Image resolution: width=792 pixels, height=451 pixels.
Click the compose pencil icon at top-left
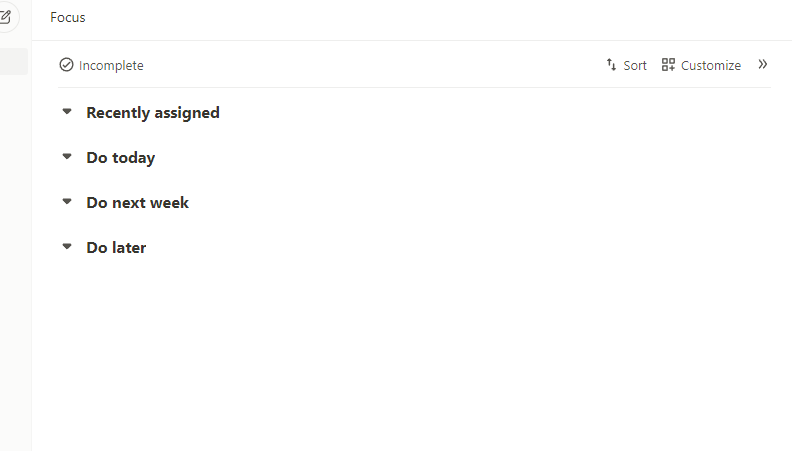tap(5, 17)
